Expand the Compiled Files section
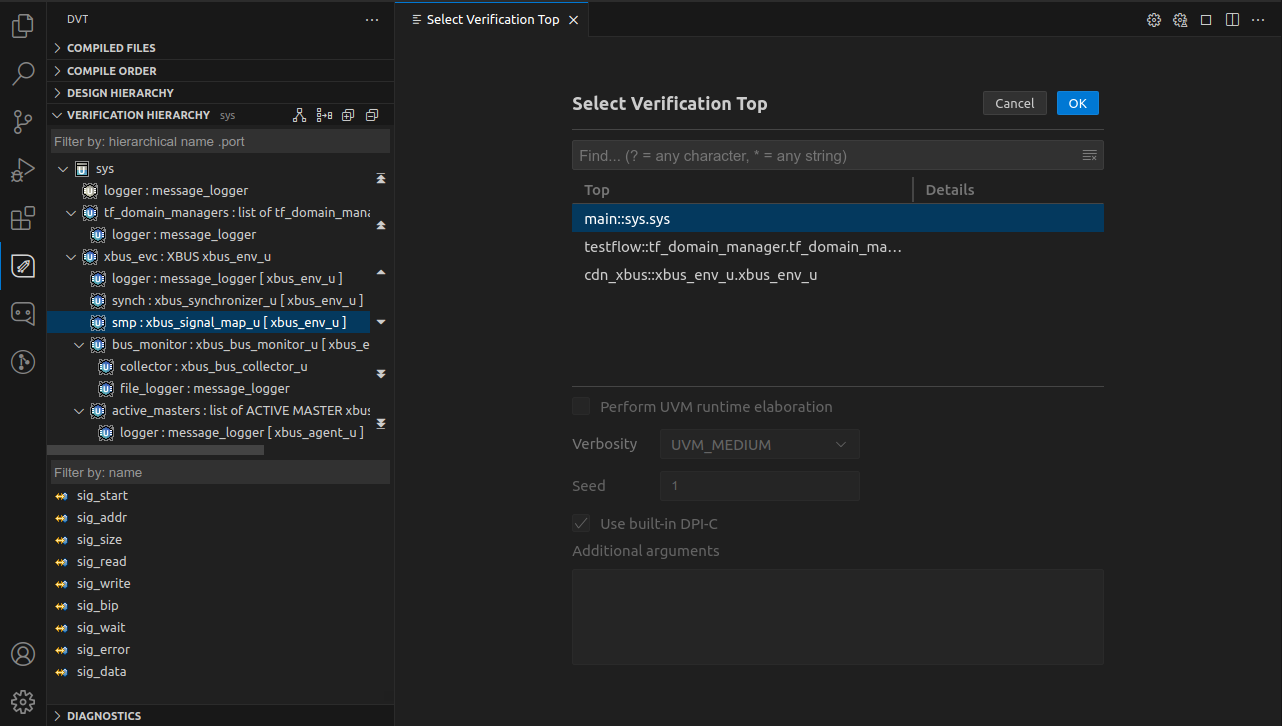Viewport: 1282px width, 726px height. [x=221, y=48]
